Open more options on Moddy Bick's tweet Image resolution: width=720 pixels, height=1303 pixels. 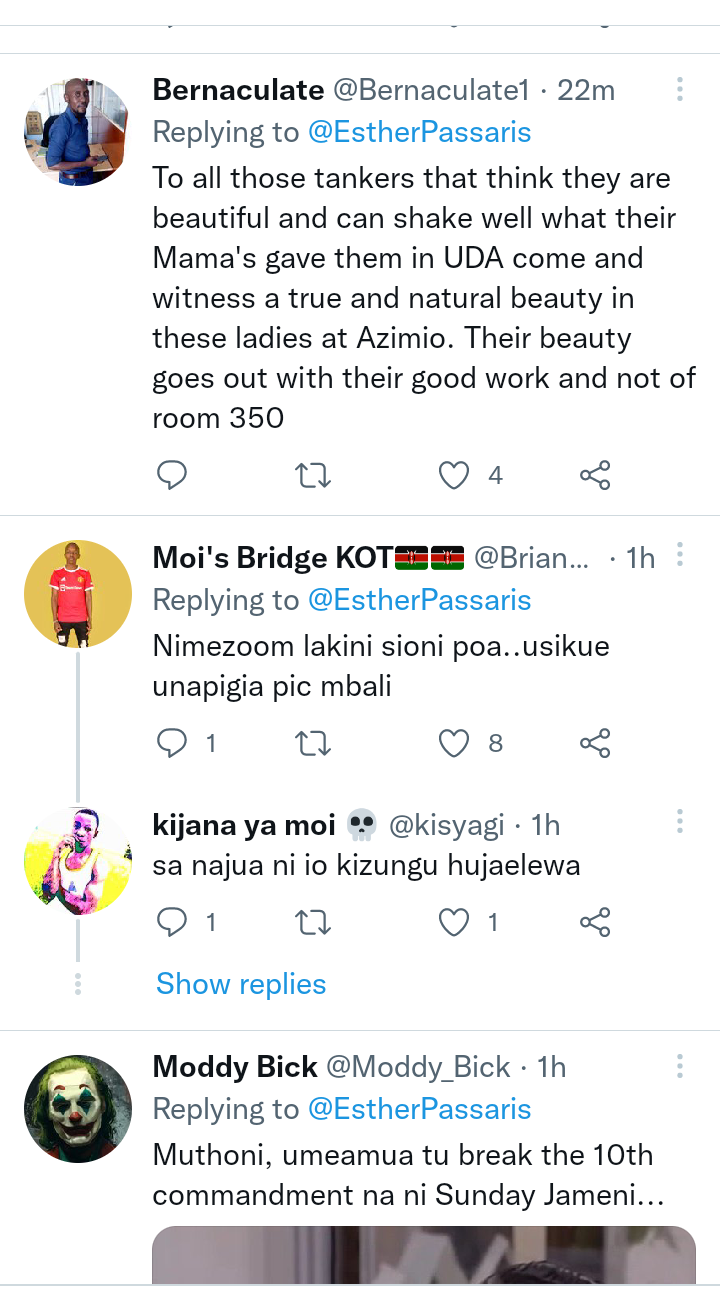point(679,1065)
